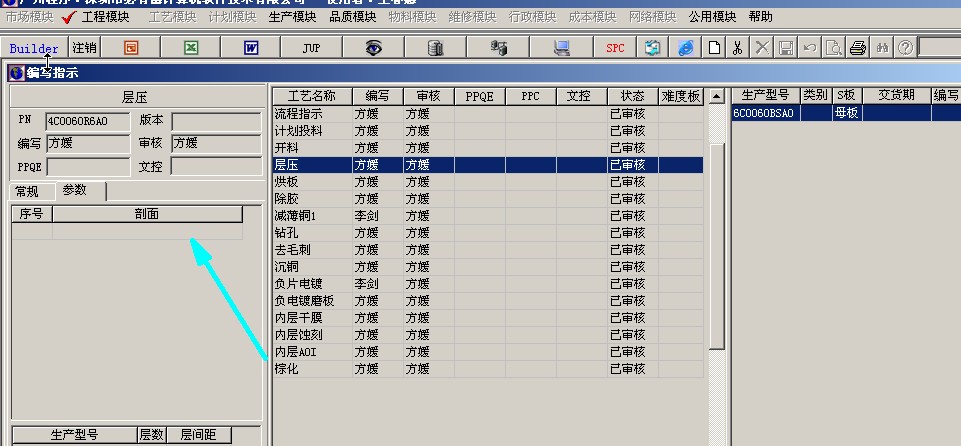The width and height of the screenshot is (961, 446).
Task: Click the network servers icon
Action: pos(499,48)
